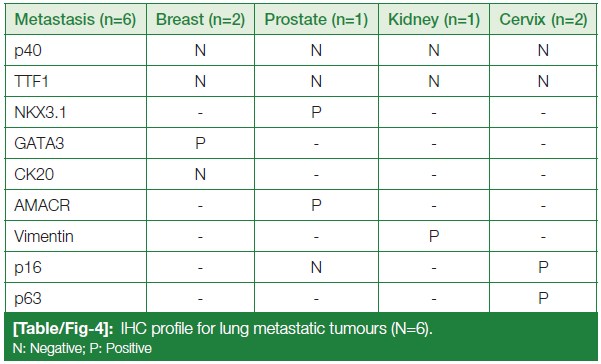Viewport: 601px width, 364px height.
Task: Click the Table/Fig-4 caption text
Action: tap(223, 329)
